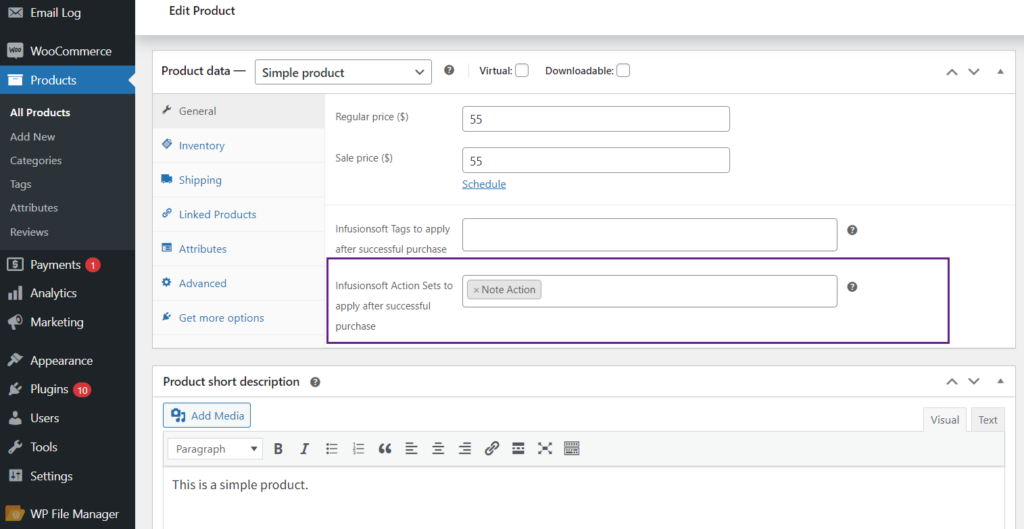
Task: Open Tags submenu item
Action: click(21, 184)
